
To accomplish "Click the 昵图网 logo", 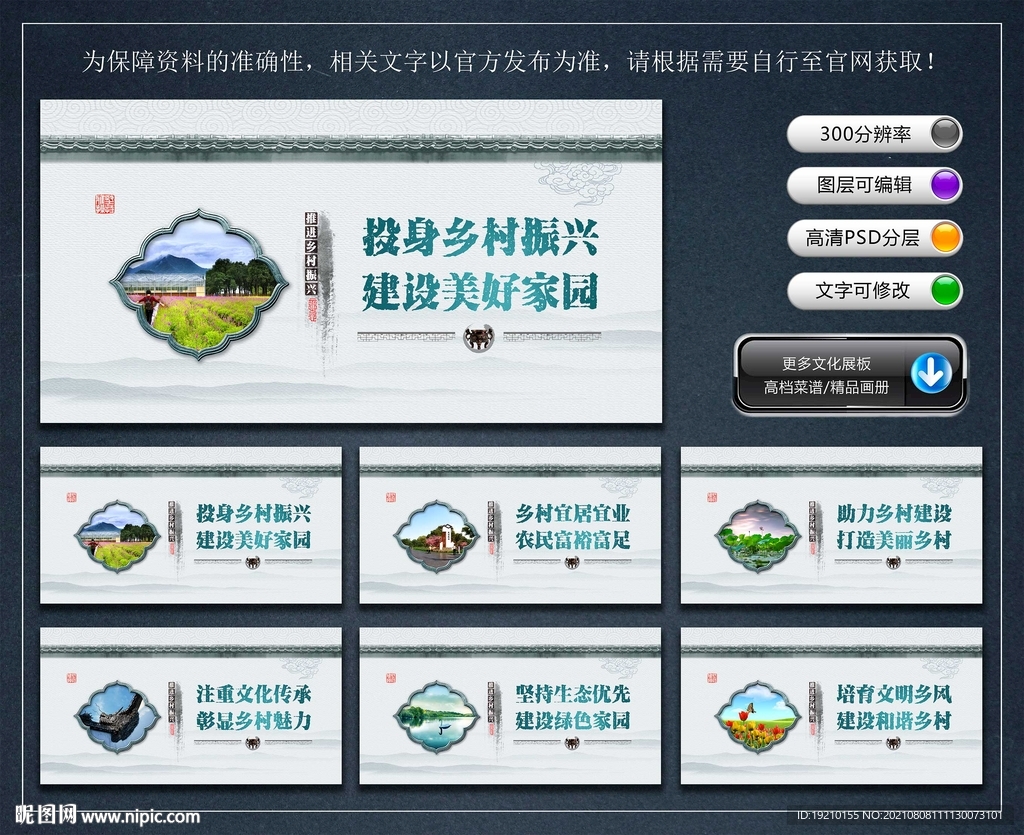I will 46,815.
